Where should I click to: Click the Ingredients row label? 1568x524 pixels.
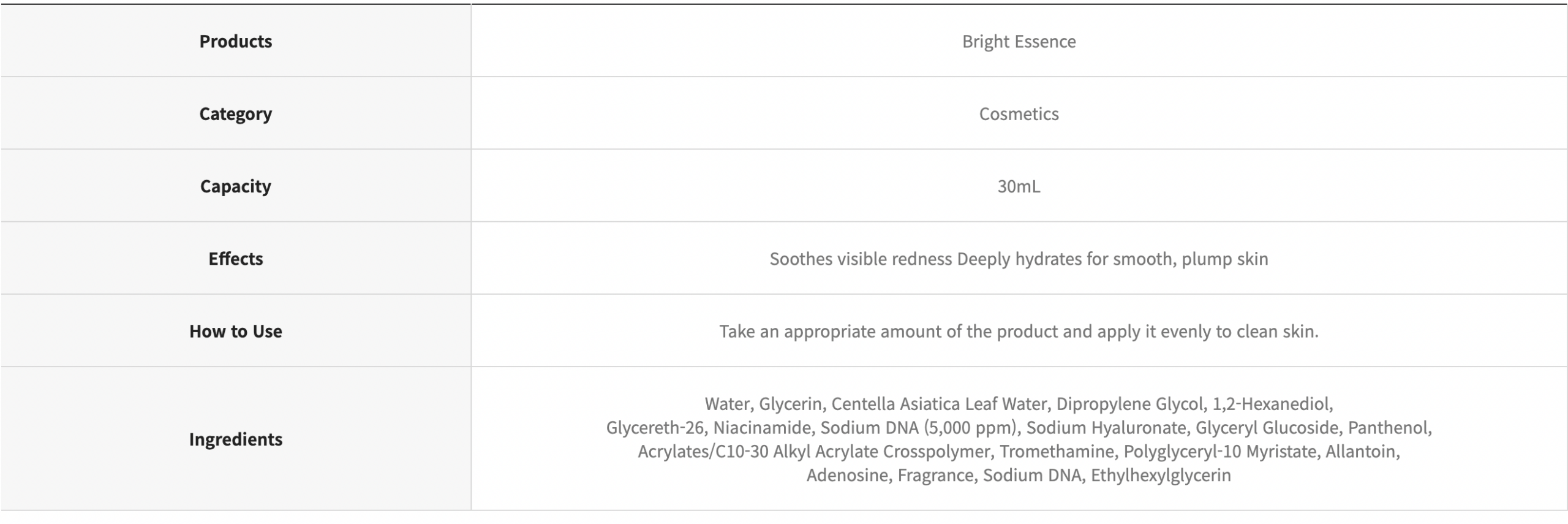pyautogui.click(x=235, y=439)
